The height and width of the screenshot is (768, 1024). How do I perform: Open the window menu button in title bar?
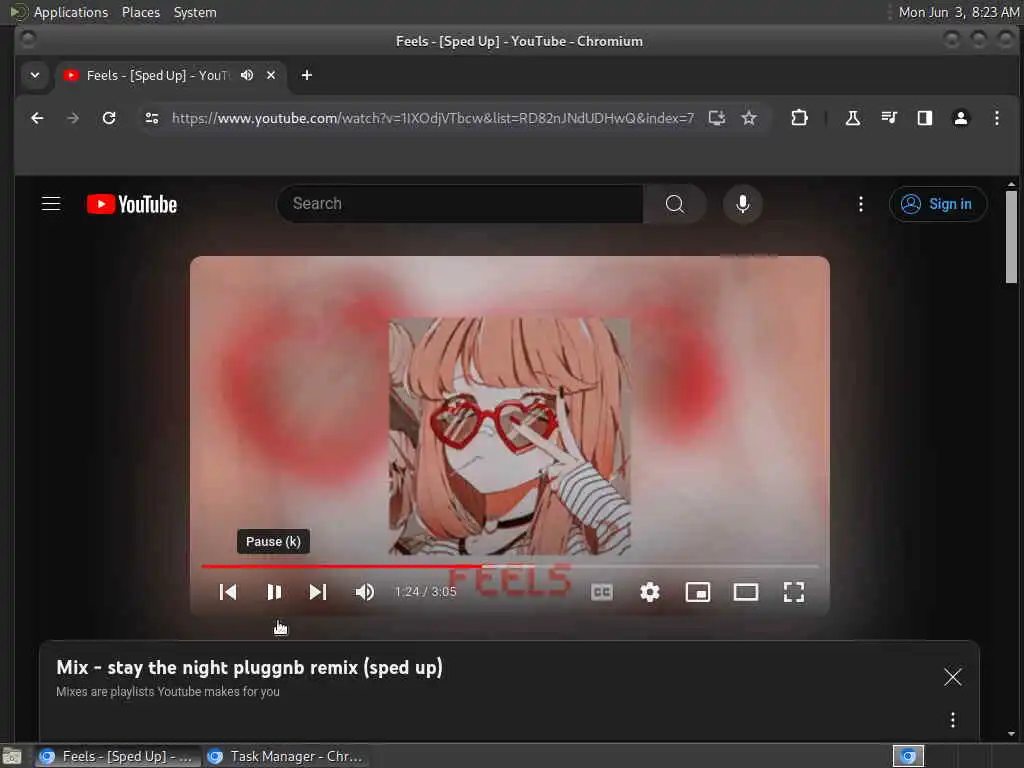click(27, 40)
